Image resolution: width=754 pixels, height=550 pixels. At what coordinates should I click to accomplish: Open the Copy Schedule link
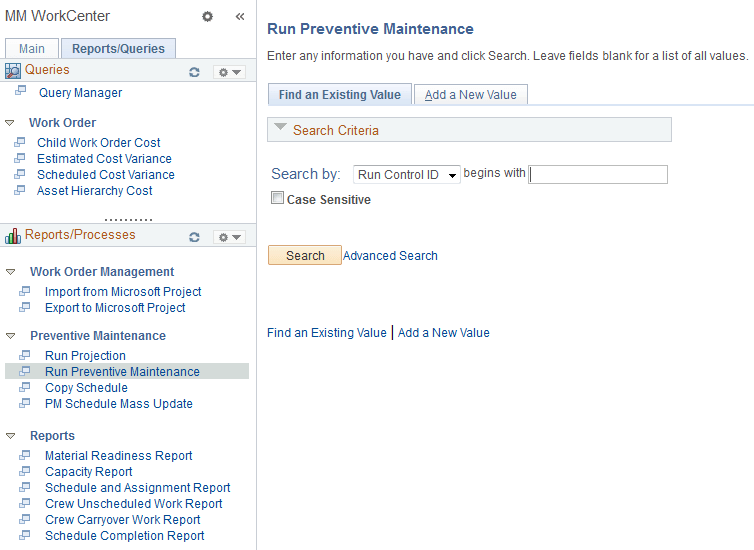pyautogui.click(x=86, y=388)
